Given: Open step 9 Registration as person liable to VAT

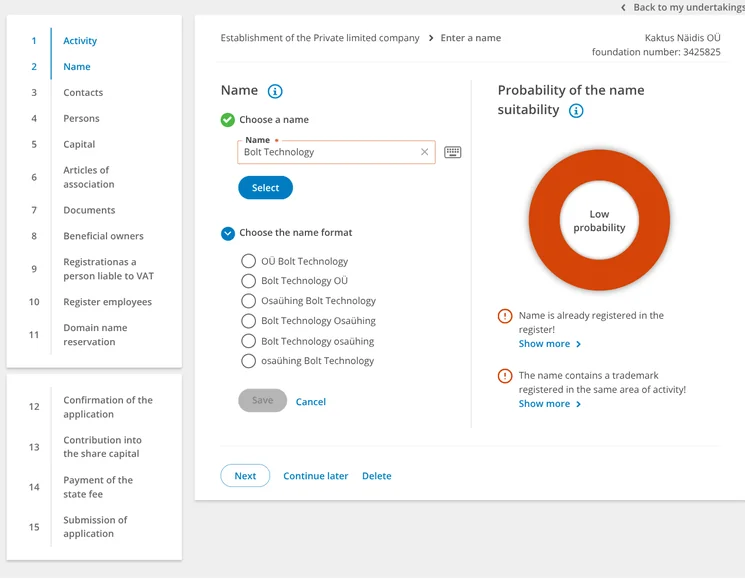Looking at the screenshot, I should (108, 269).
